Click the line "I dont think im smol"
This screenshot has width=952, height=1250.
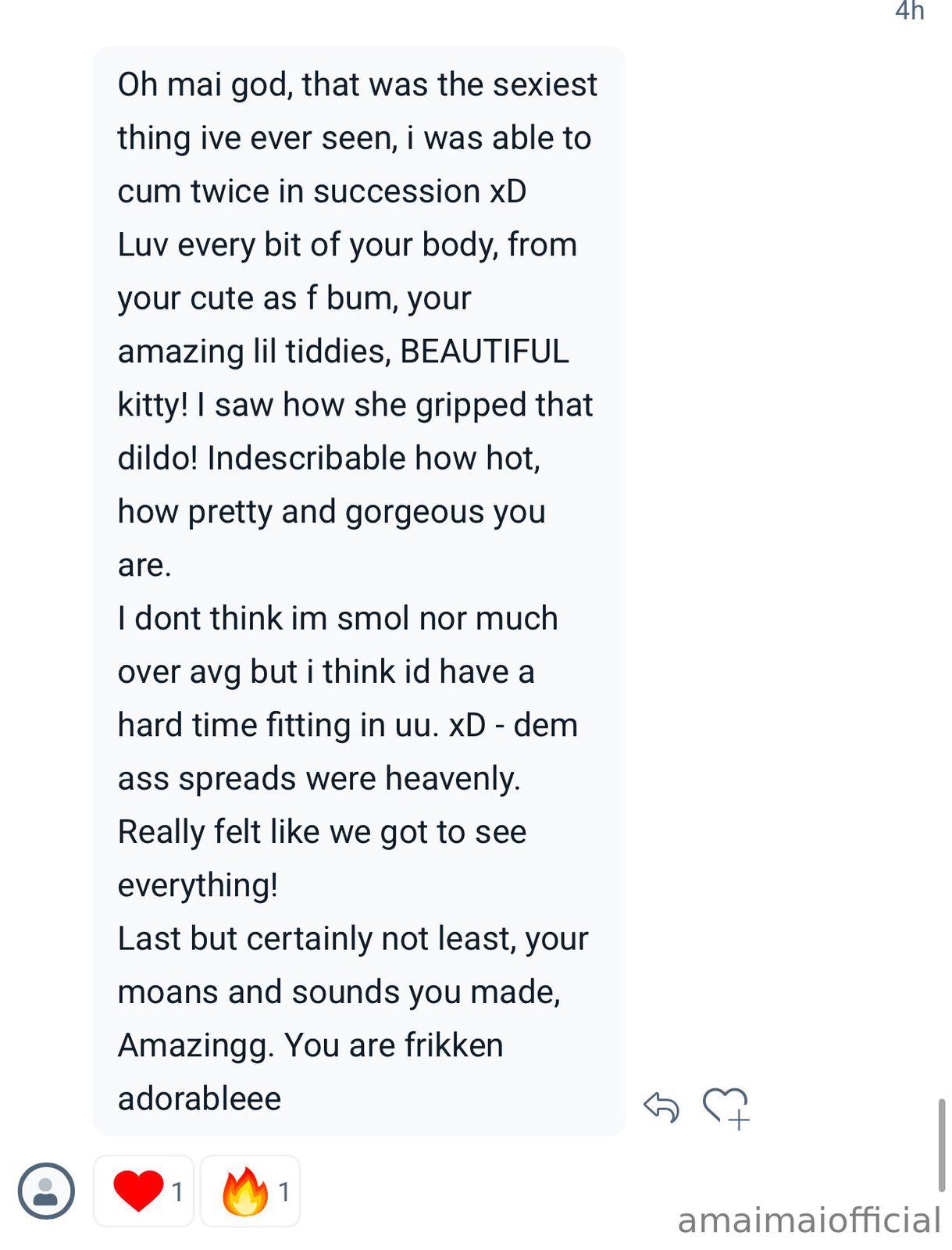pyautogui.click(x=337, y=618)
